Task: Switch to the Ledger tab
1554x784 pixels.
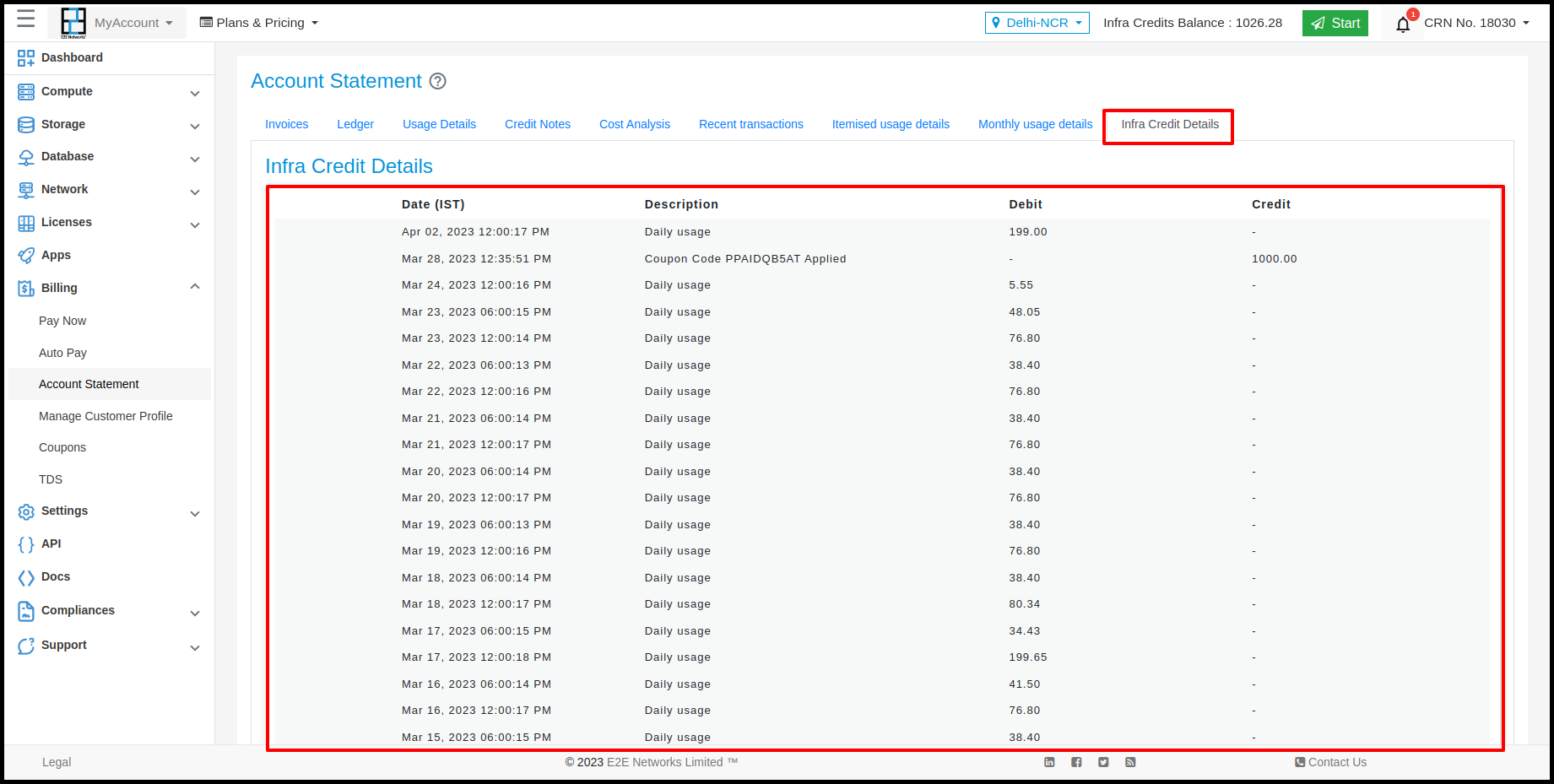Action: coord(355,124)
